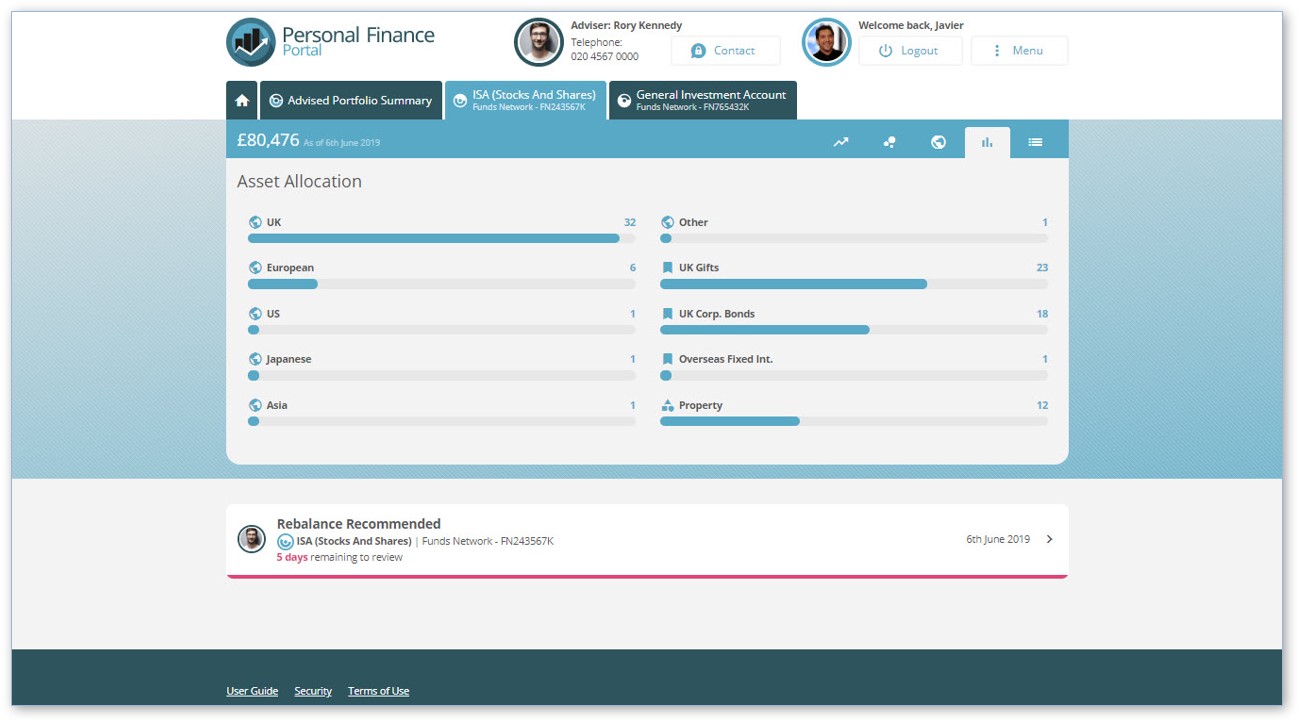Click 'Funds Network - FN243567K' in rebalance card

click(x=488, y=541)
